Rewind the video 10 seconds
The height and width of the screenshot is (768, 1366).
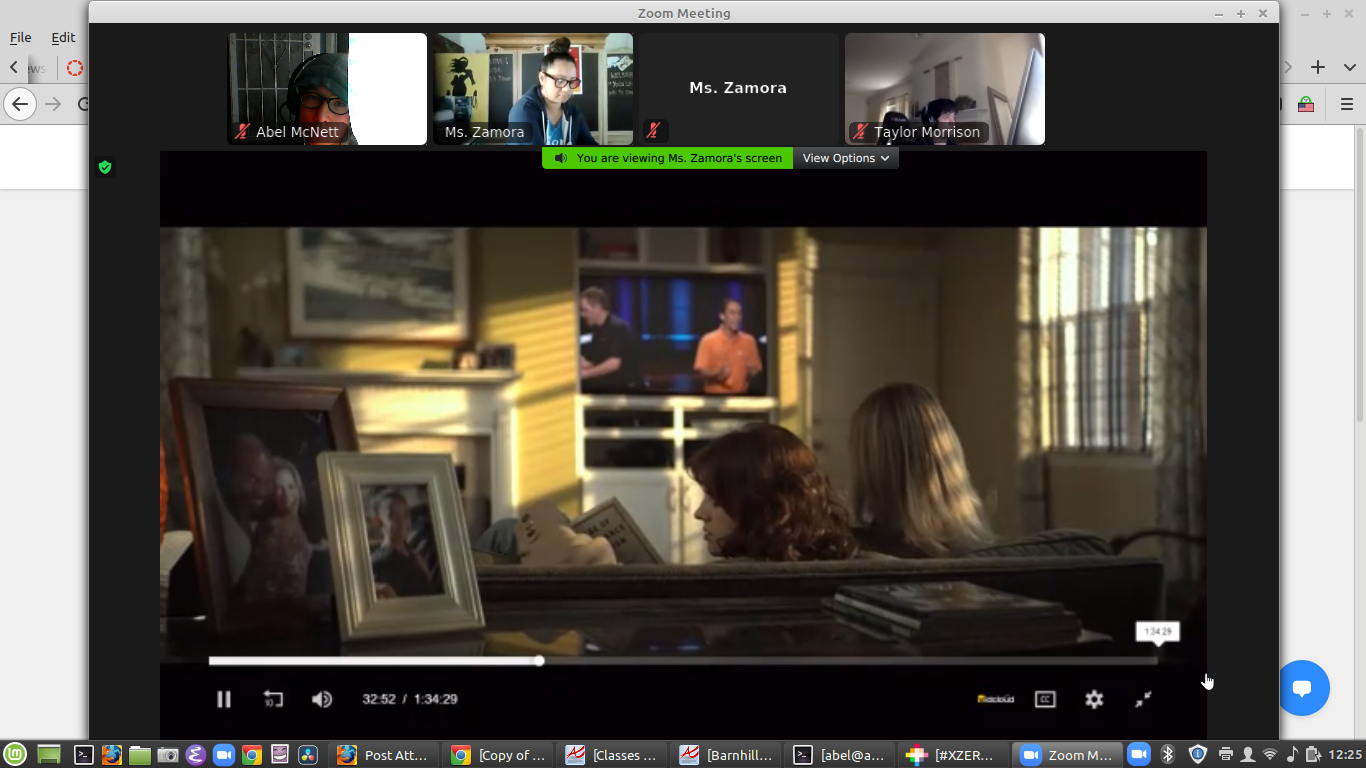point(273,699)
